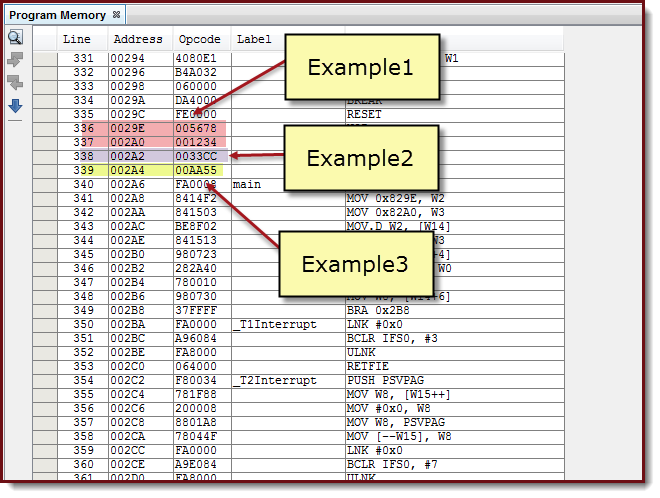Click the blue down arrow icon
Image resolution: width=660 pixels, height=498 pixels.
click(15, 104)
